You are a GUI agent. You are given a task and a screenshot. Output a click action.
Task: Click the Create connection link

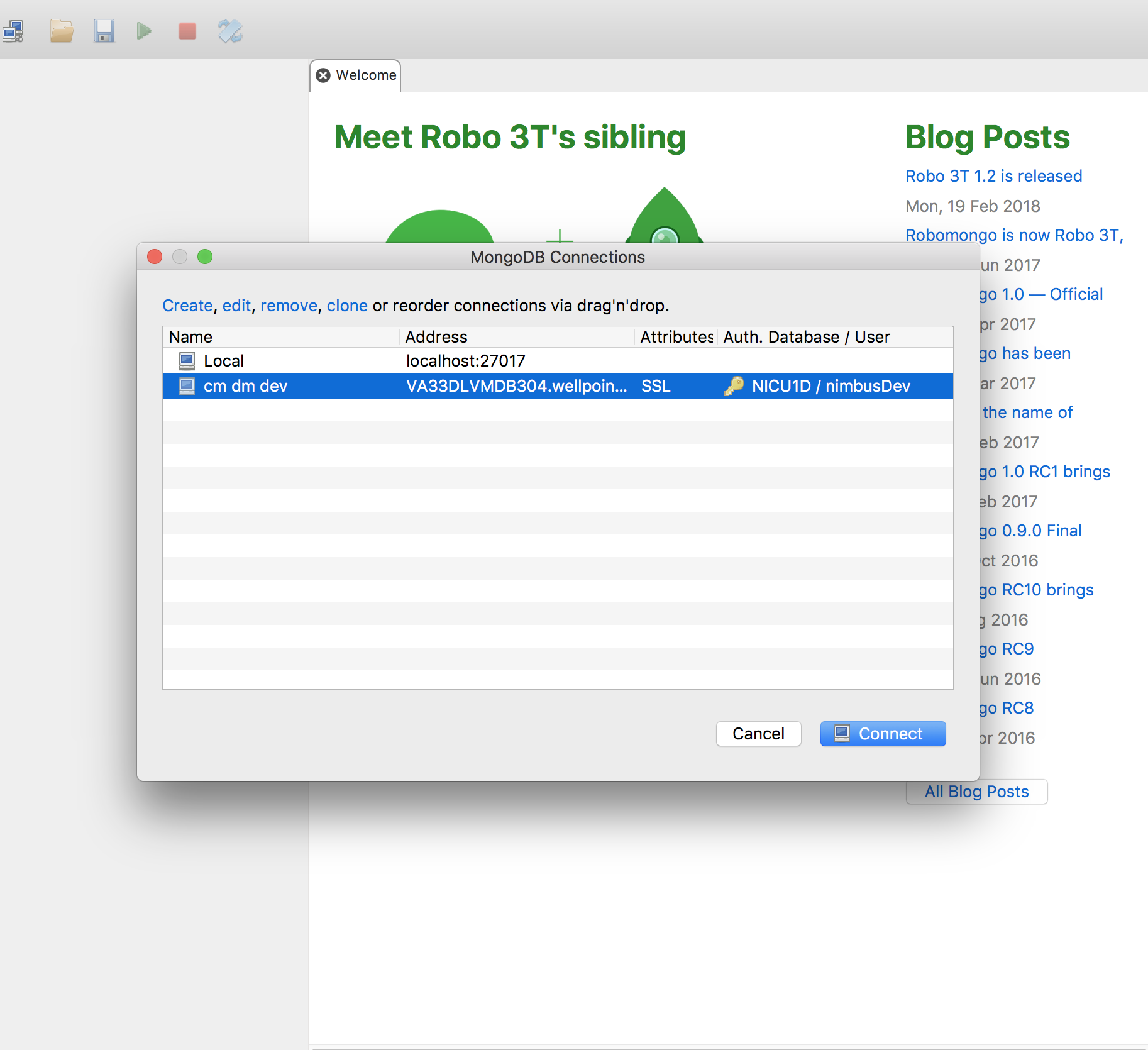[187, 306]
